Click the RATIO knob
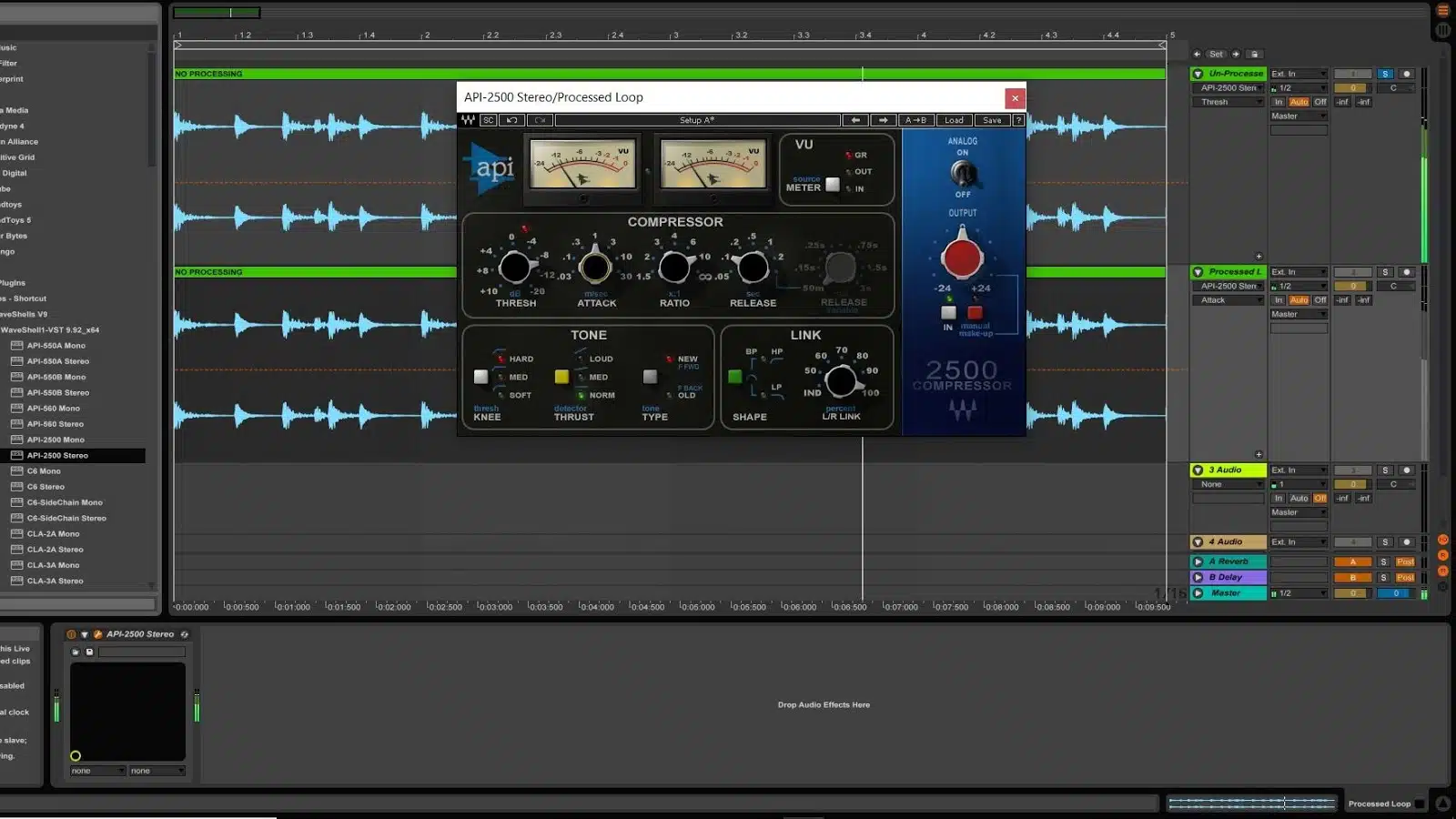1456x819 pixels. (x=674, y=268)
